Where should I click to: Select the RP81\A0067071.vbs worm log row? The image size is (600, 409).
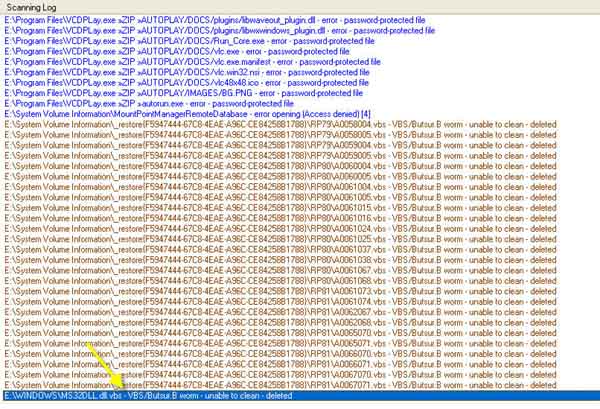280,385
